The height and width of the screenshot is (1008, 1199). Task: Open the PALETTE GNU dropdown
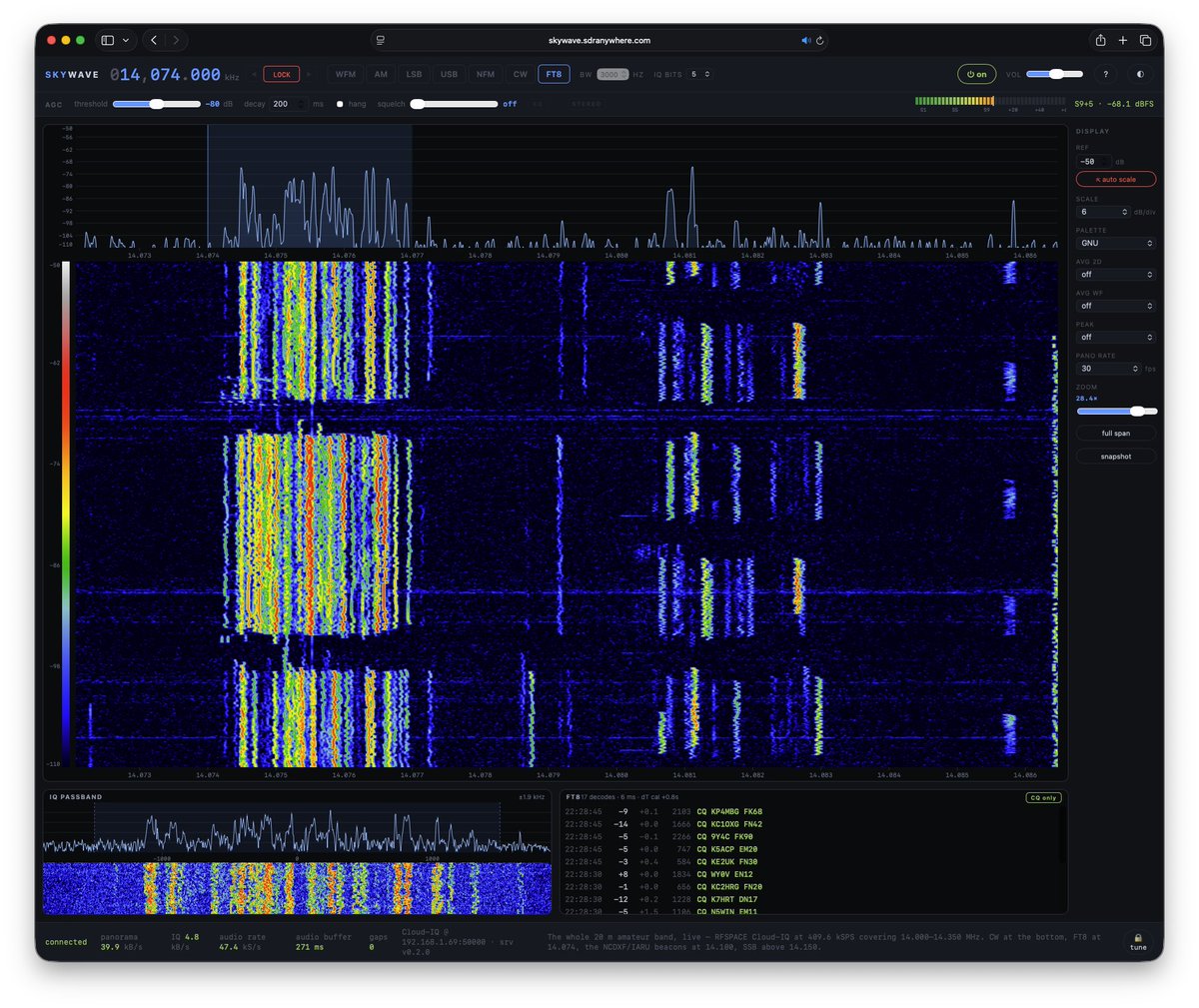click(1116, 243)
